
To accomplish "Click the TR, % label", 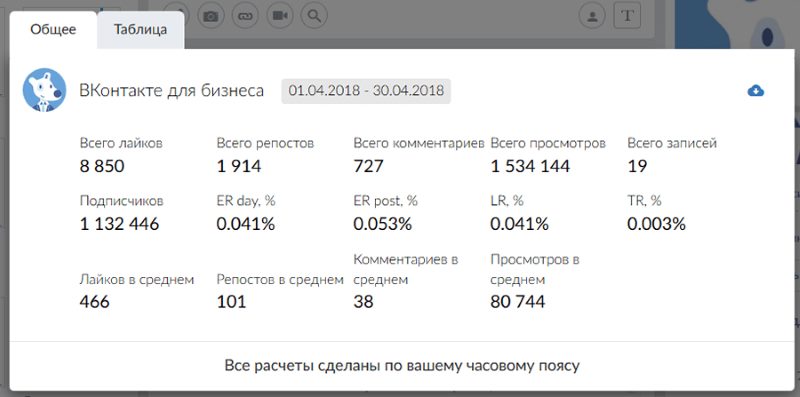I will point(644,201).
